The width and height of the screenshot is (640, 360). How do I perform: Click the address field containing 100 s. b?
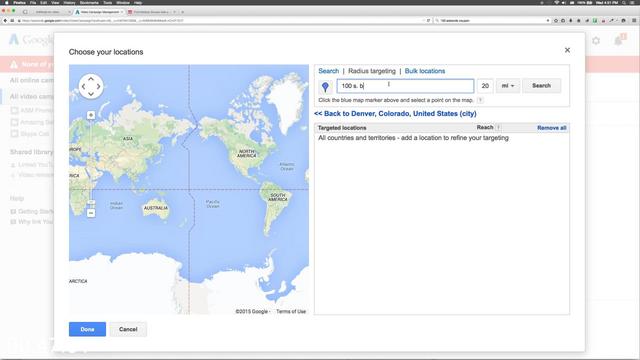click(x=405, y=86)
